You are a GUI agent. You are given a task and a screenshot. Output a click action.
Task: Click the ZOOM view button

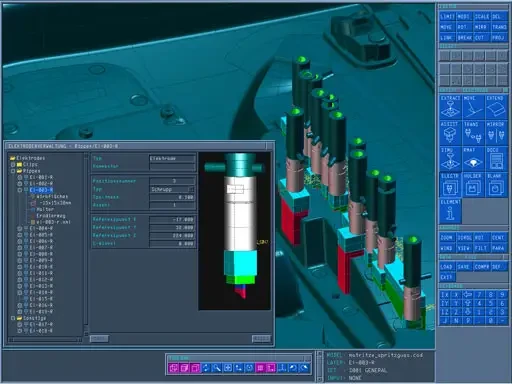tap(448, 238)
